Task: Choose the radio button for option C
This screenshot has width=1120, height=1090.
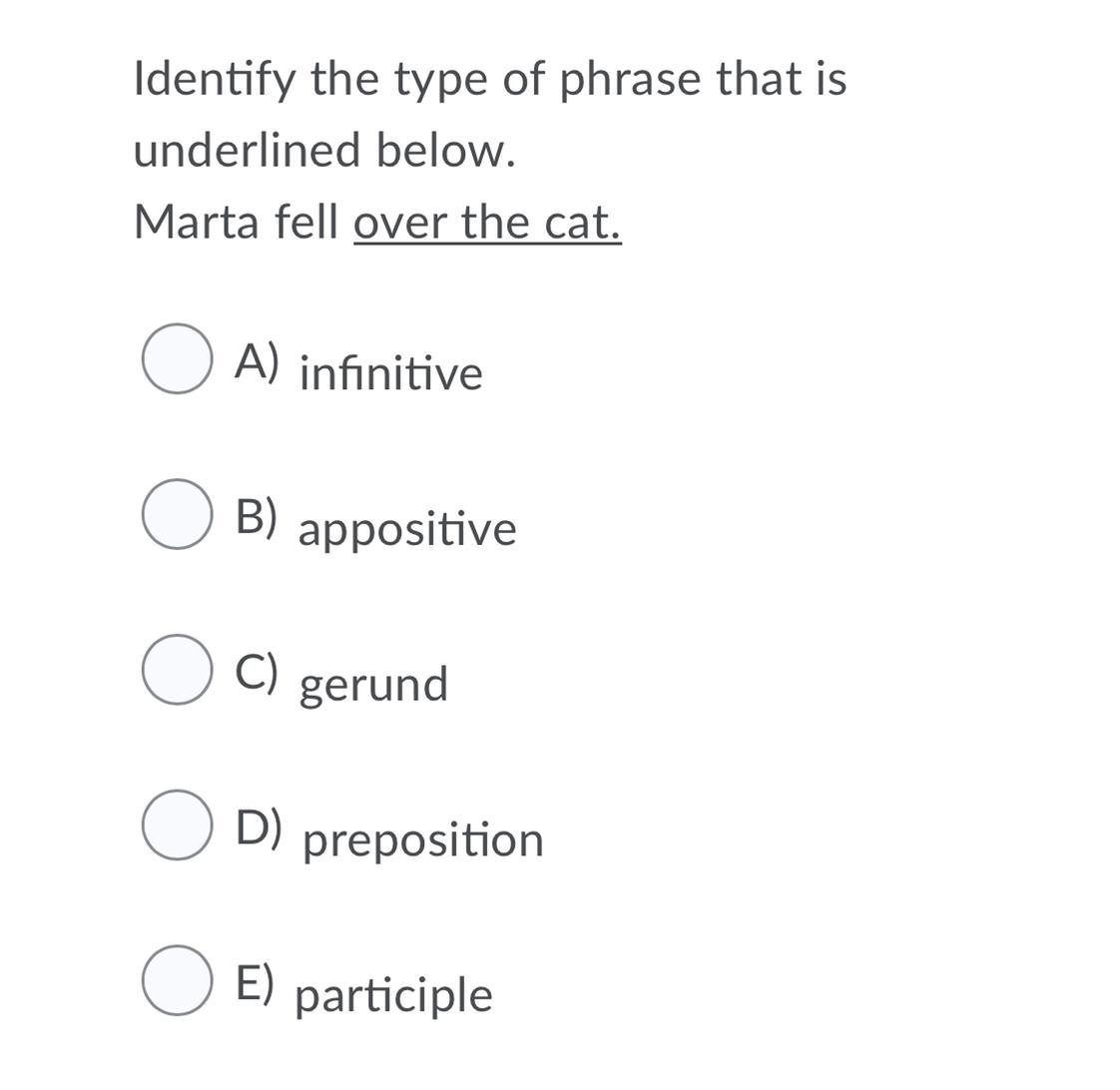Action: tap(177, 670)
